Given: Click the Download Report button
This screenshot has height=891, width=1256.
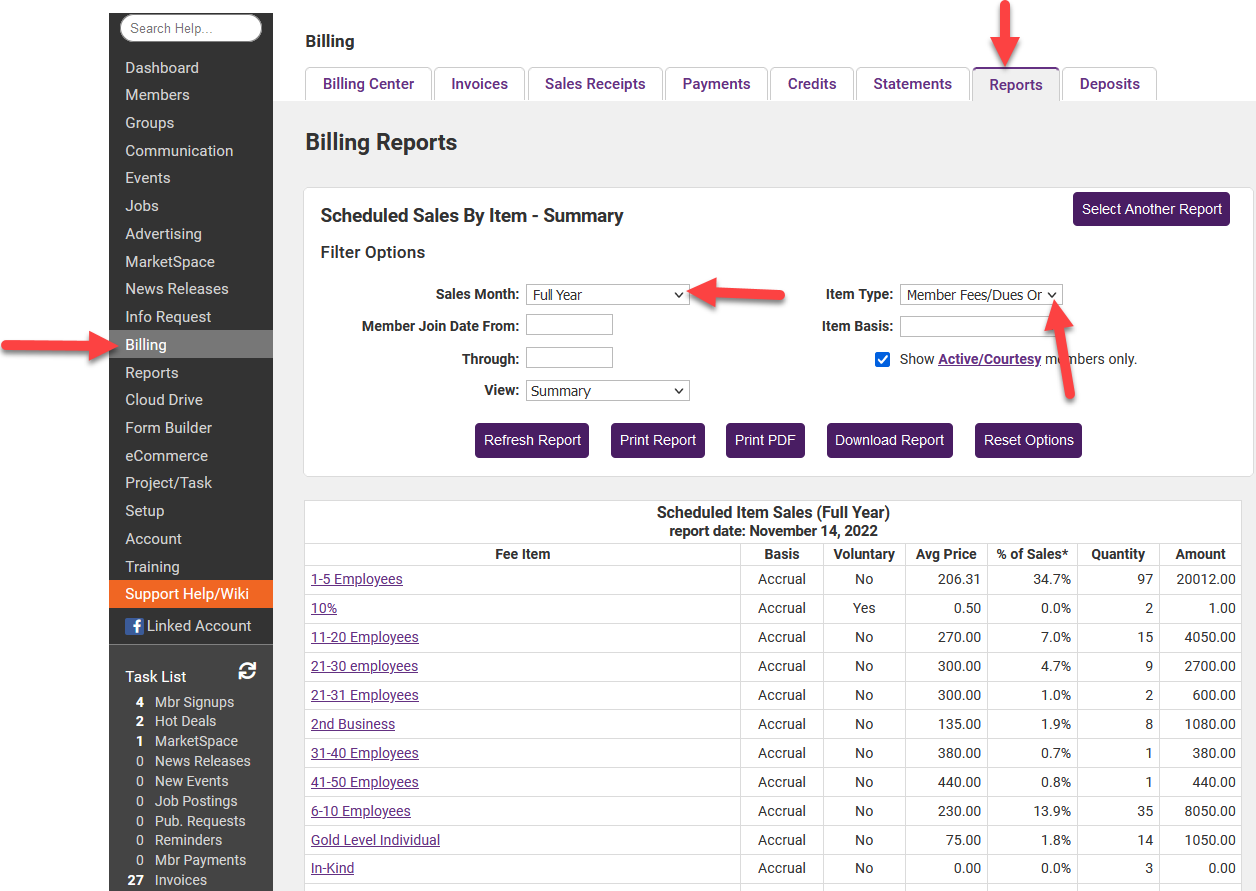Looking at the screenshot, I should tap(889, 440).
